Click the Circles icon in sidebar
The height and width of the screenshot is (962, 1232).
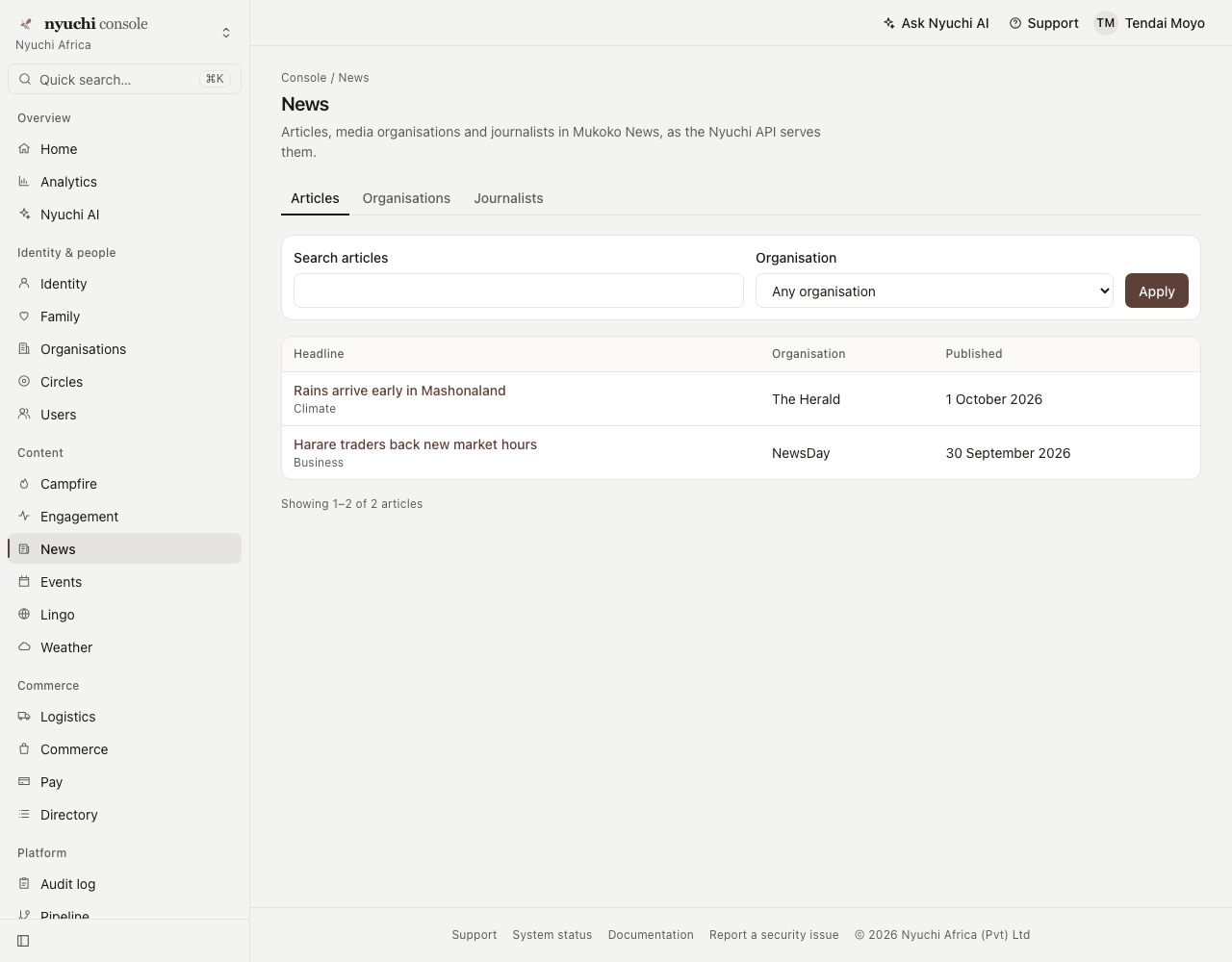[24, 382]
